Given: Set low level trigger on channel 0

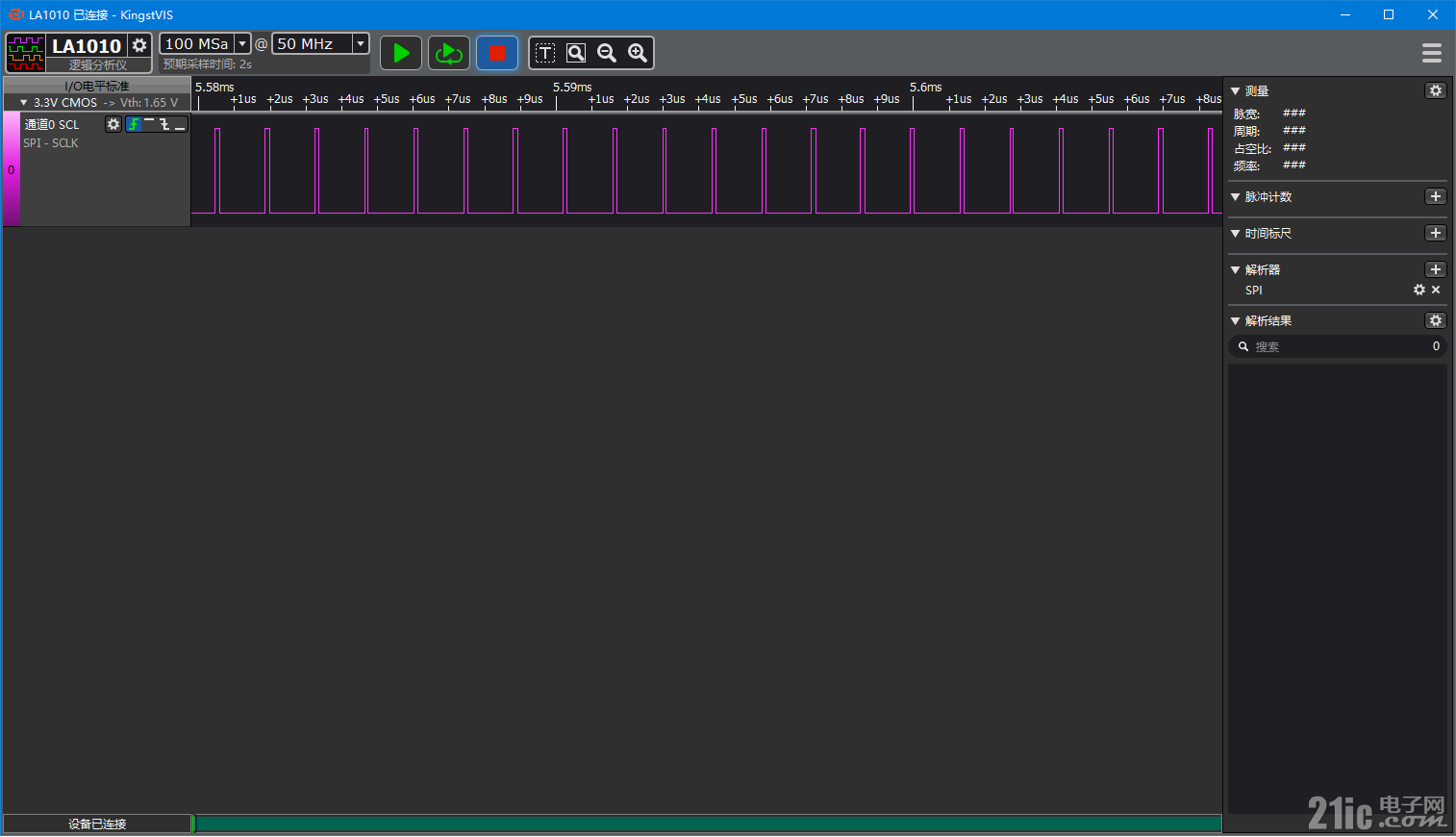Looking at the screenshot, I should point(180,124).
